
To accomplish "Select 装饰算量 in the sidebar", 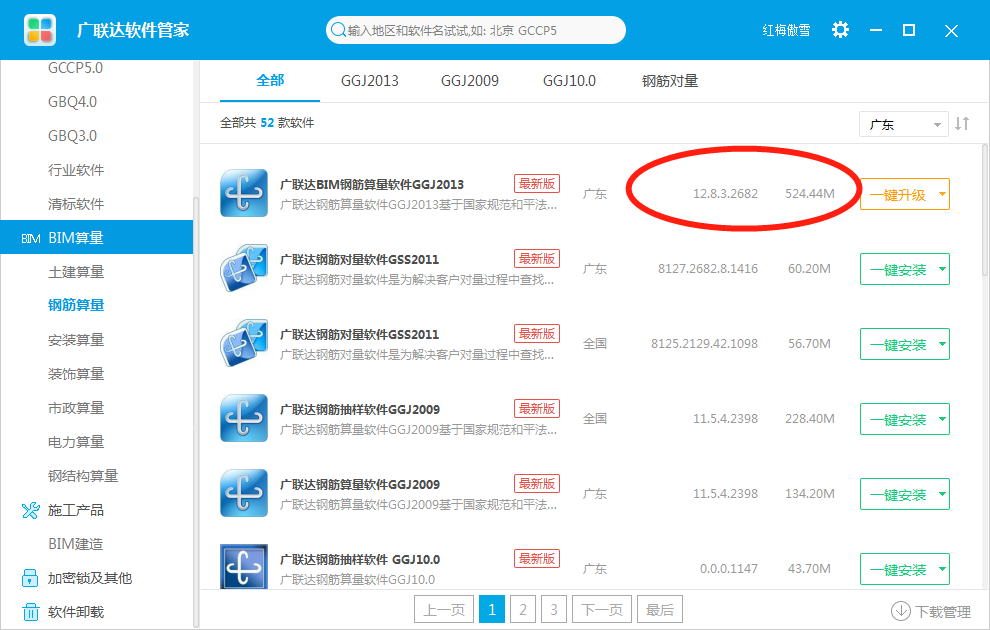I will (x=76, y=374).
